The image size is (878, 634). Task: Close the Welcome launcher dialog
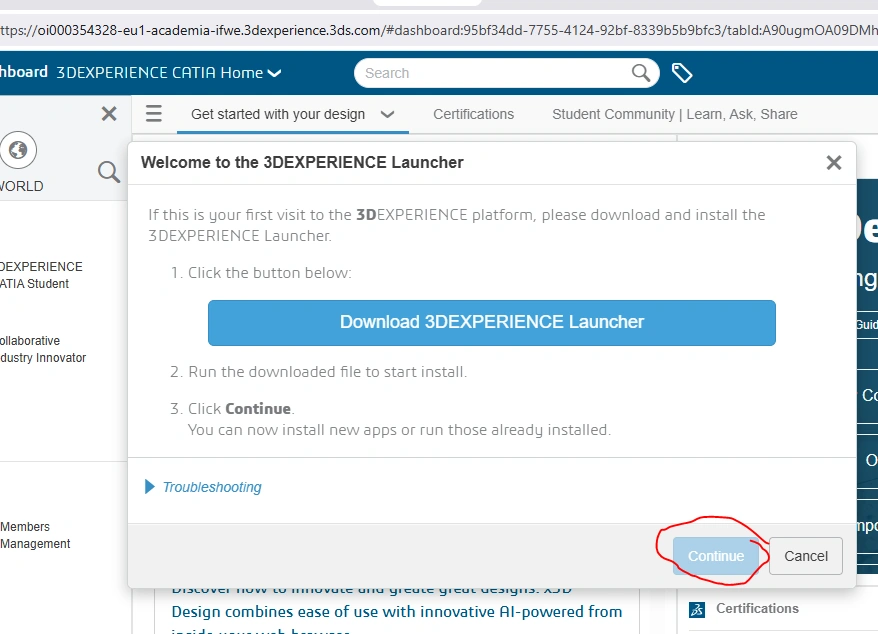[834, 162]
